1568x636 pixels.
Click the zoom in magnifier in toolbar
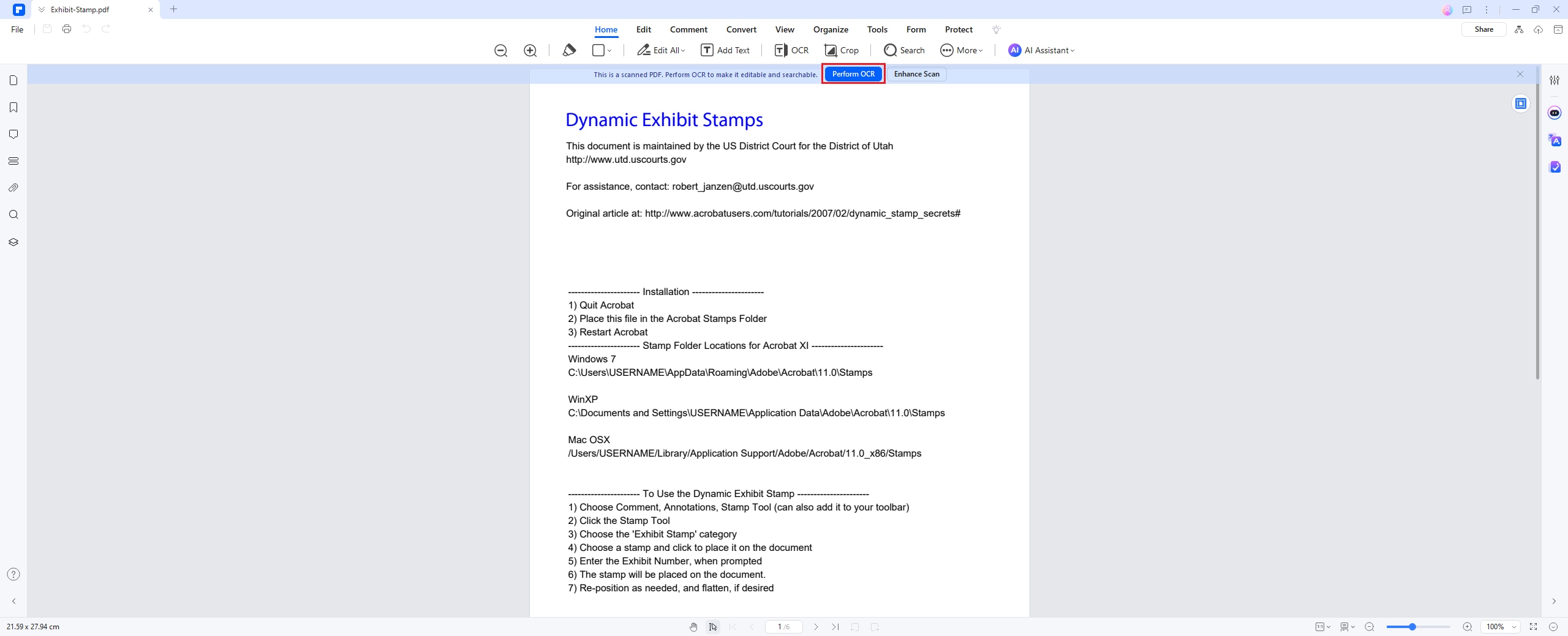coord(530,51)
